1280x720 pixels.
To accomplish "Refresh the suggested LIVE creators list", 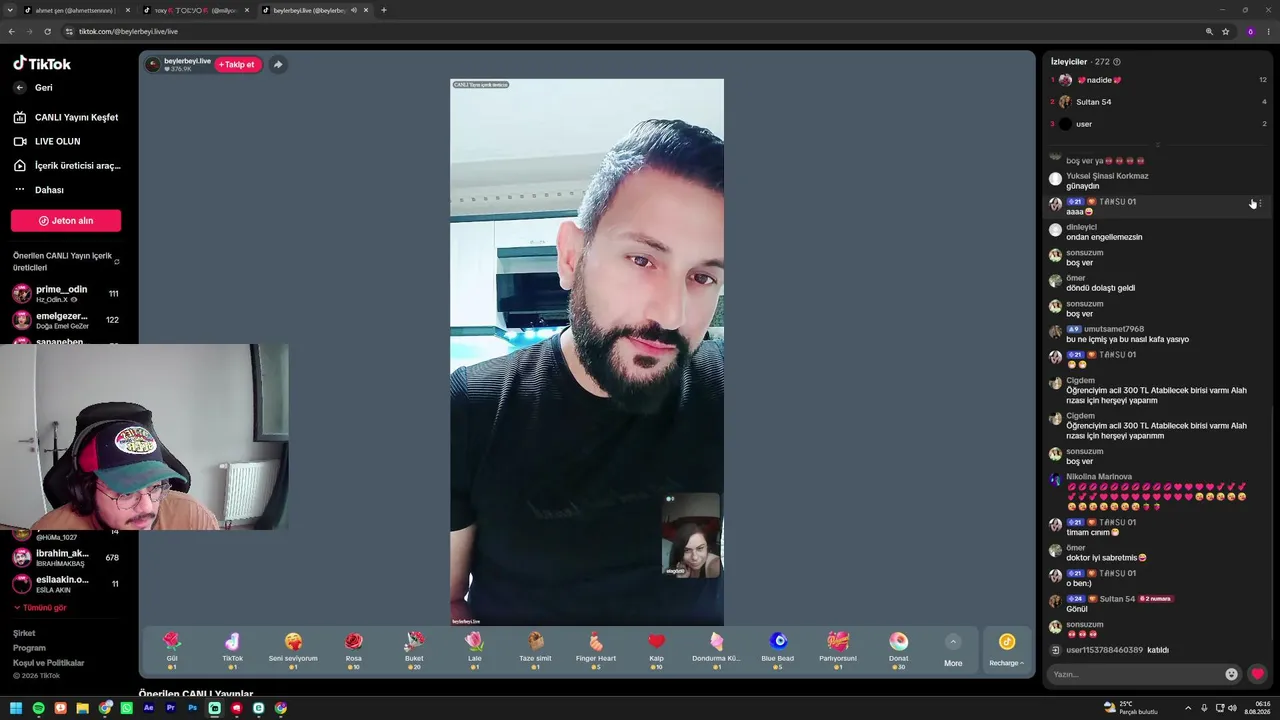I will click(x=117, y=262).
